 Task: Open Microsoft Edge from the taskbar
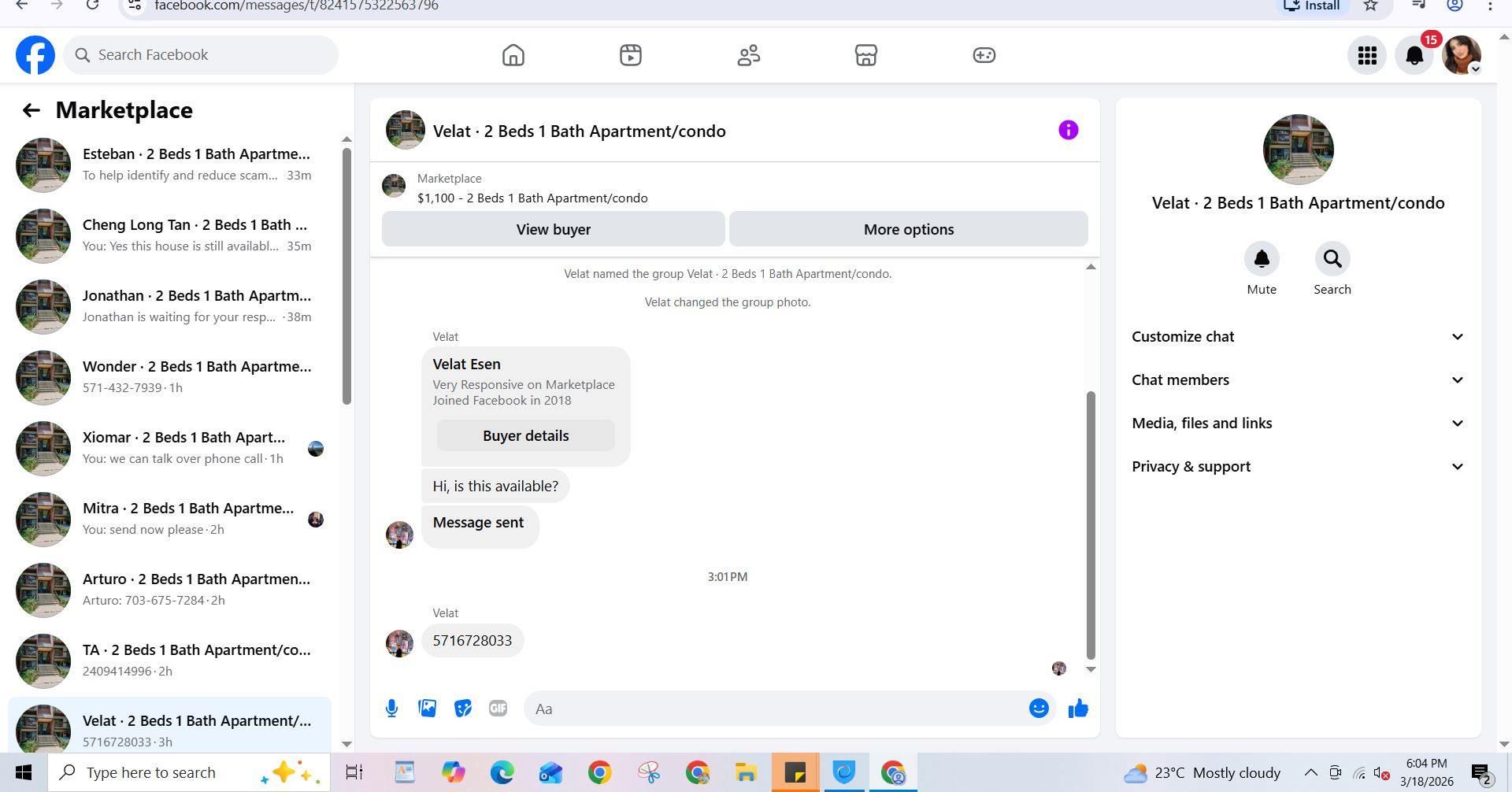[502, 772]
